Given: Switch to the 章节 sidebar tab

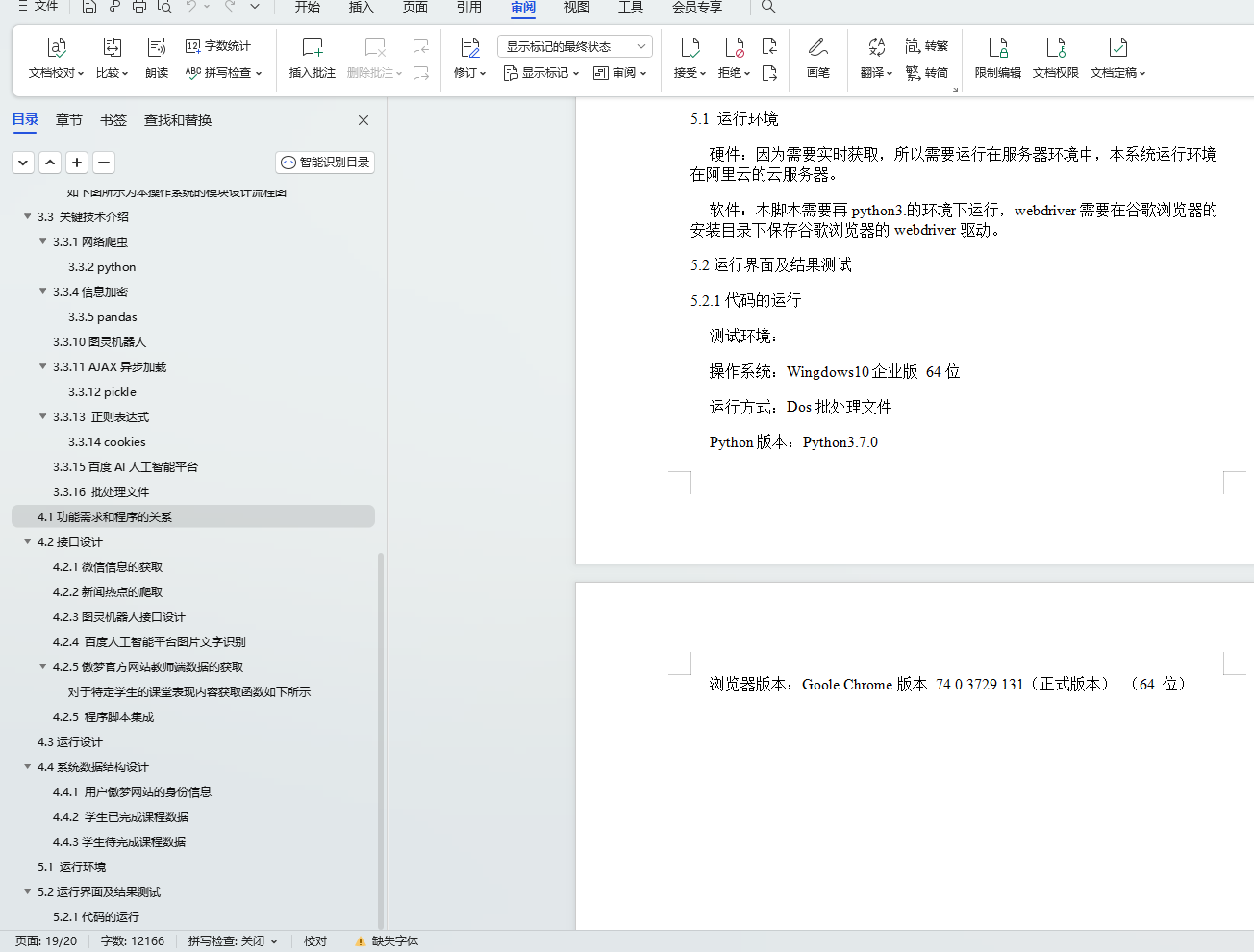Looking at the screenshot, I should pos(69,120).
